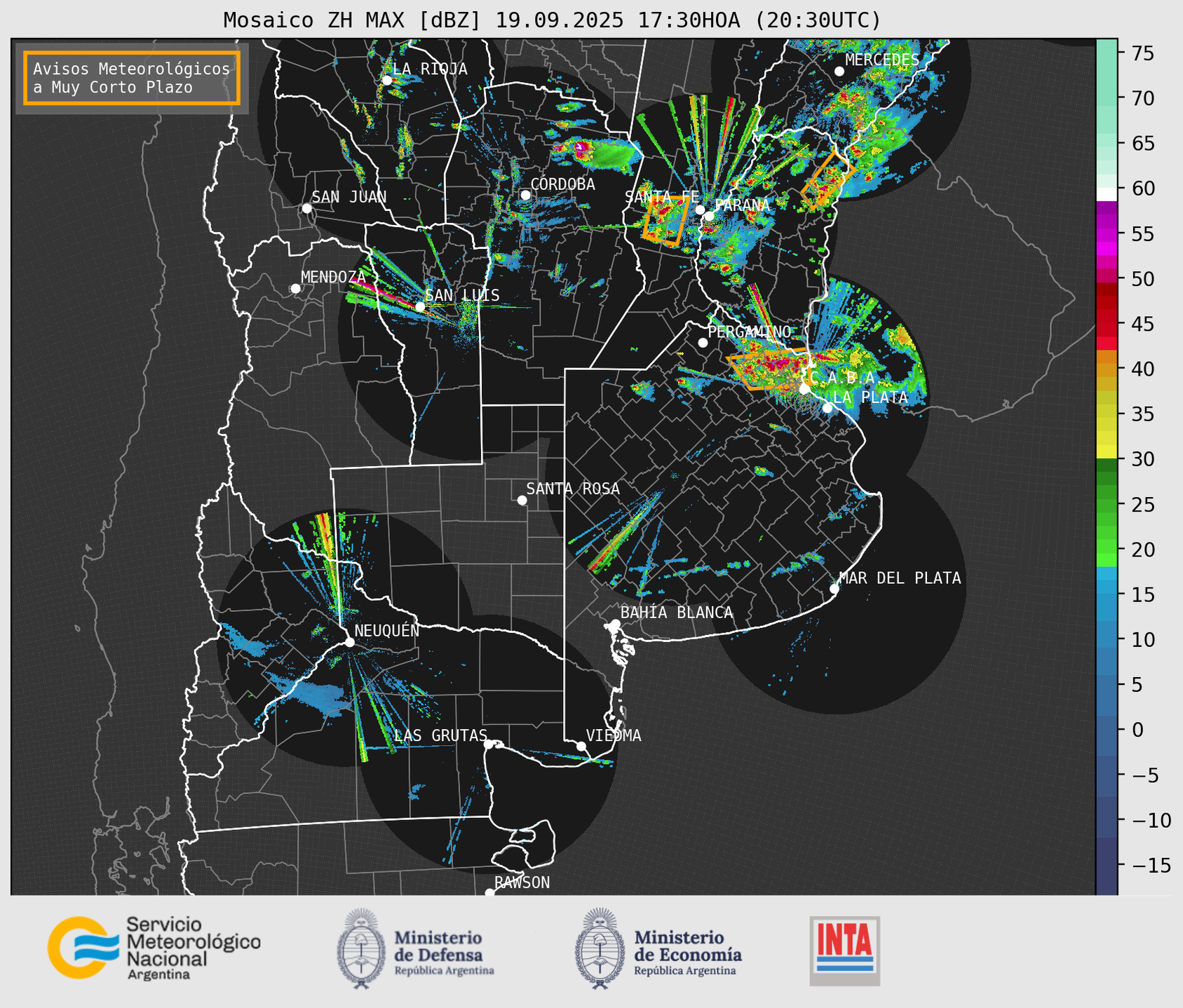Click the LA RIOJA city marker dot
The width and height of the screenshot is (1183, 1008).
[x=387, y=81]
